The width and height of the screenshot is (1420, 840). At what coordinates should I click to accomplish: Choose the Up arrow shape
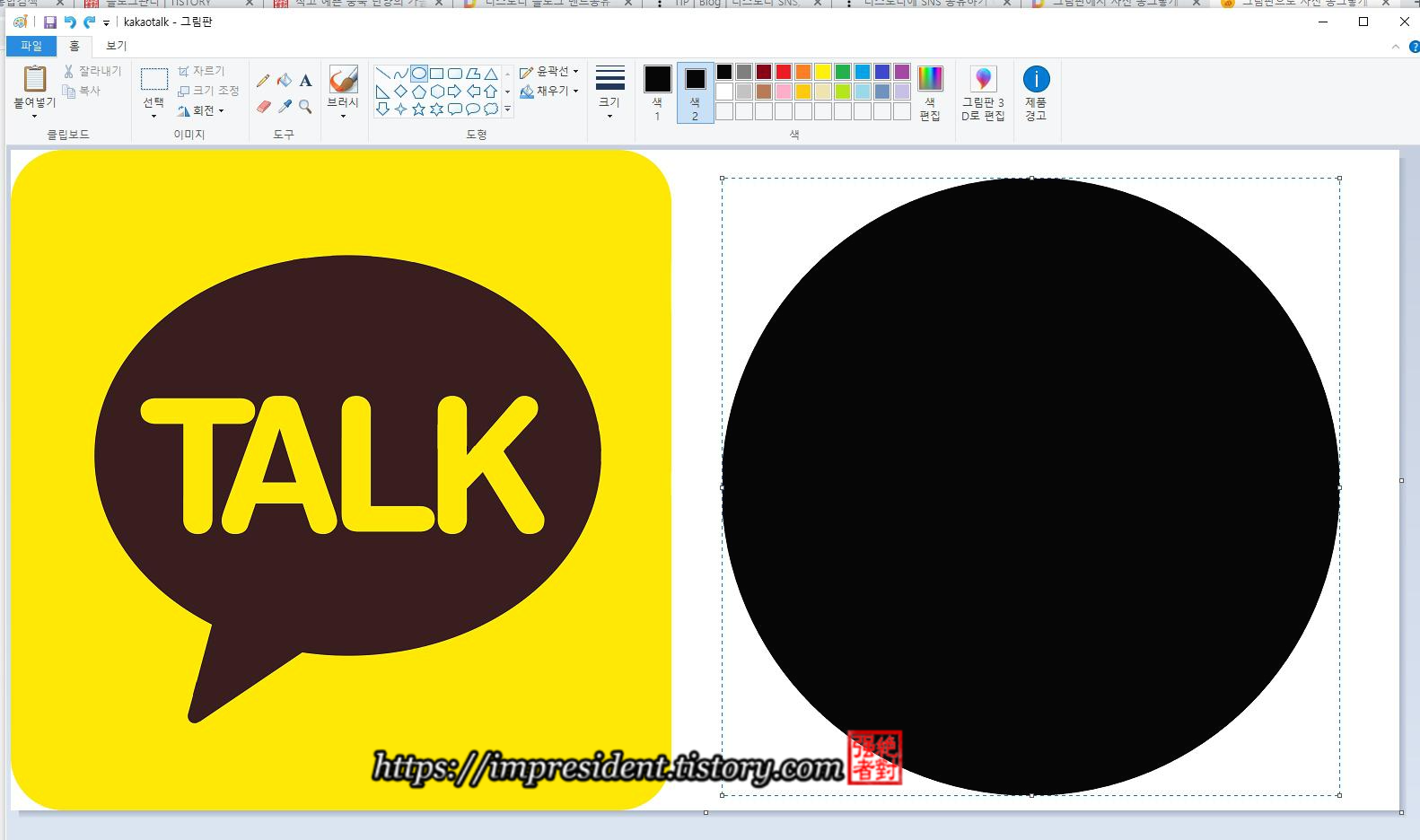(491, 92)
